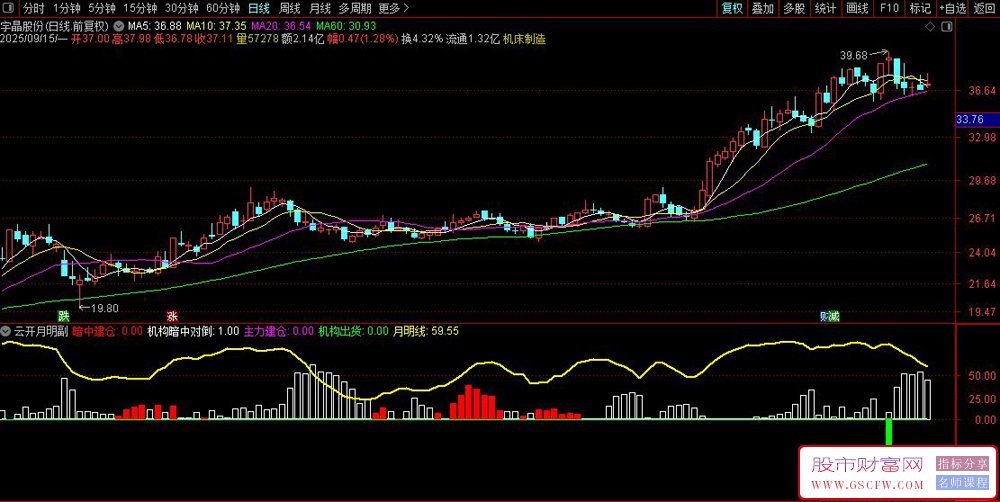Image resolution: width=1000 pixels, height=502 pixels.
Task: Click the 50.00 indicator axis label
Action: (x=982, y=377)
